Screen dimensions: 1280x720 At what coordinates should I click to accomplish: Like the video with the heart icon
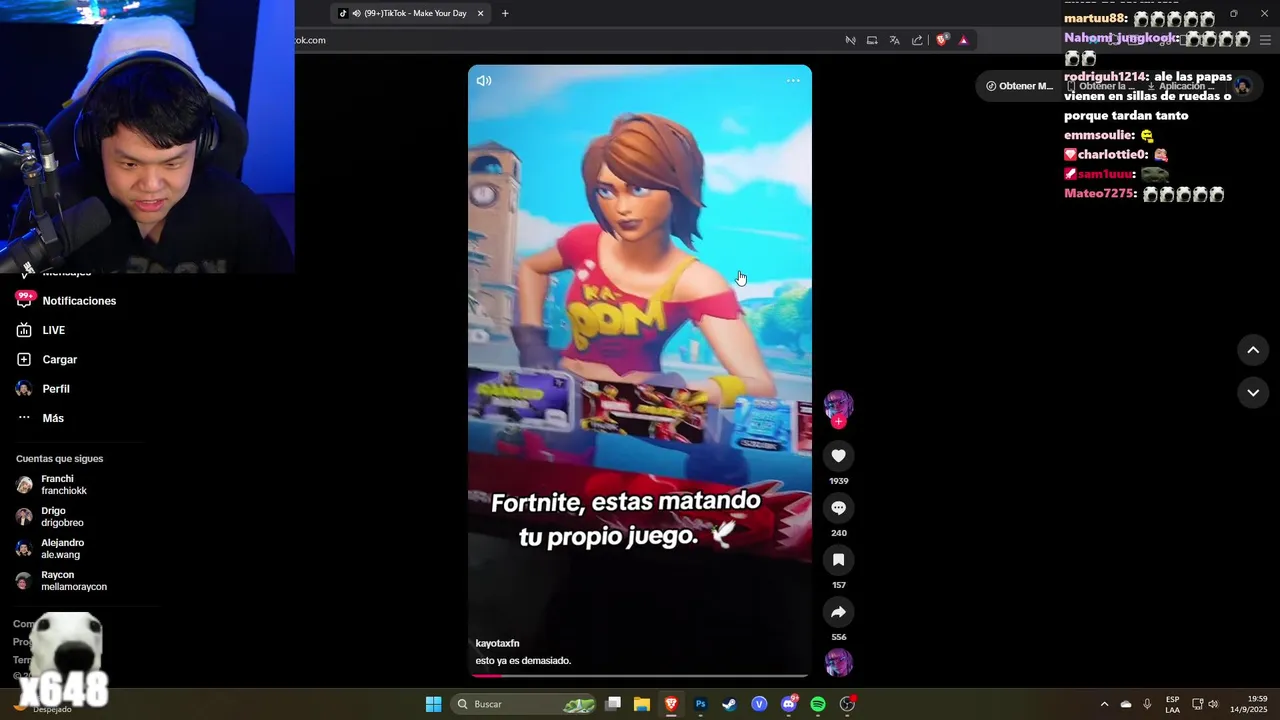pyautogui.click(x=838, y=456)
